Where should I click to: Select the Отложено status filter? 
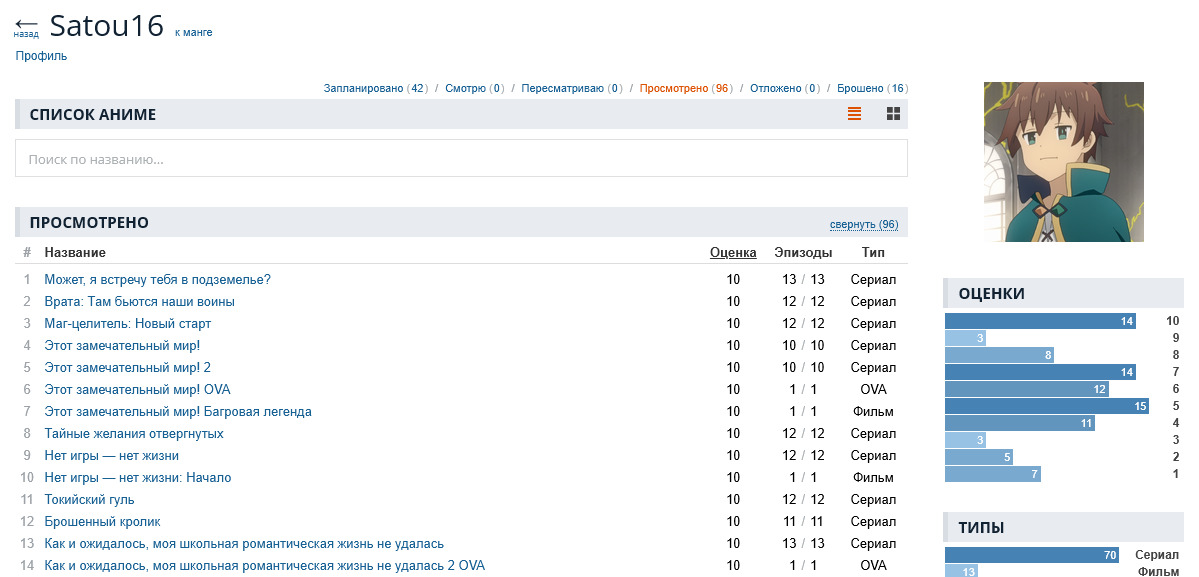776,88
